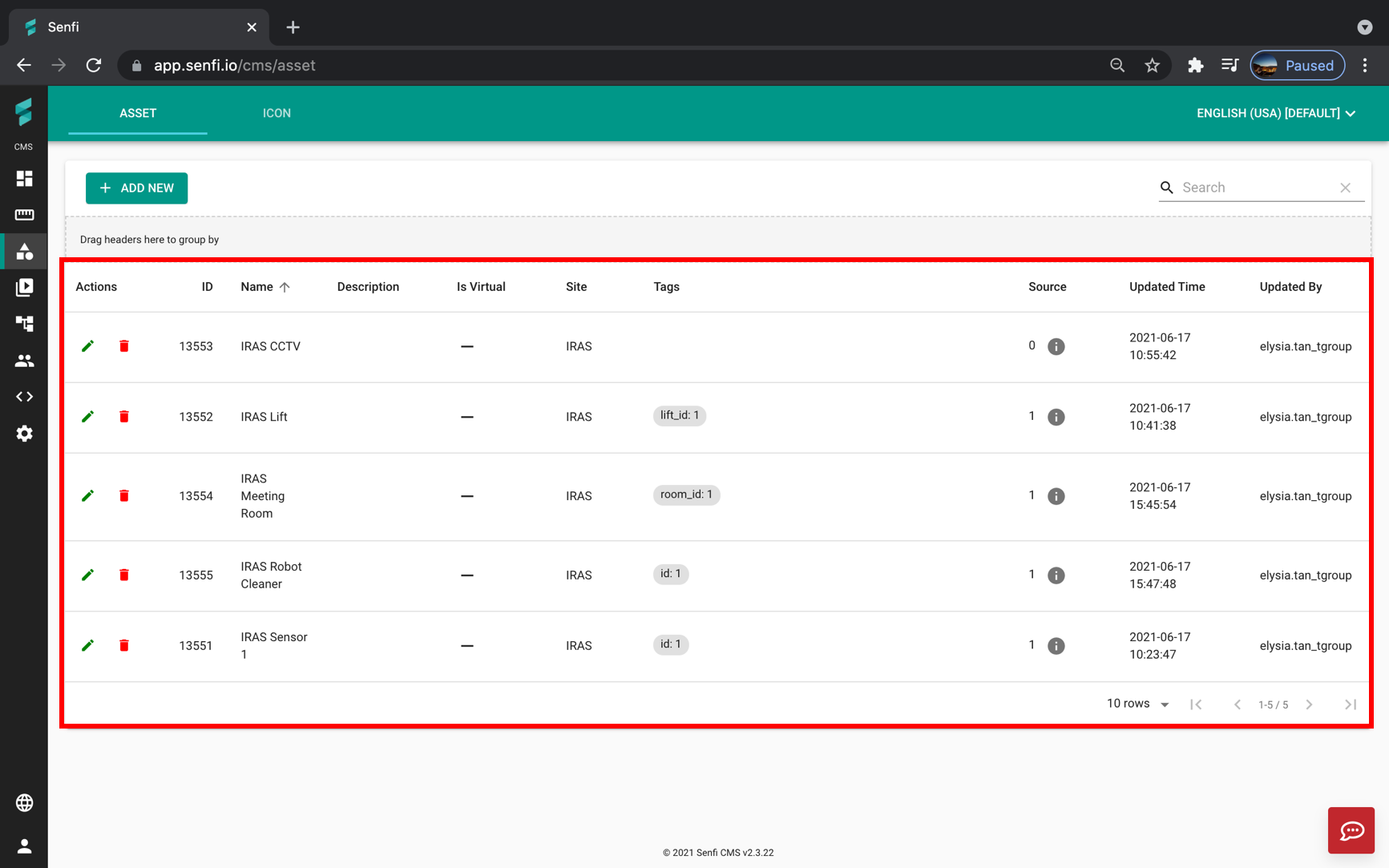
Task: Open the chat support widget
Action: (1351, 830)
